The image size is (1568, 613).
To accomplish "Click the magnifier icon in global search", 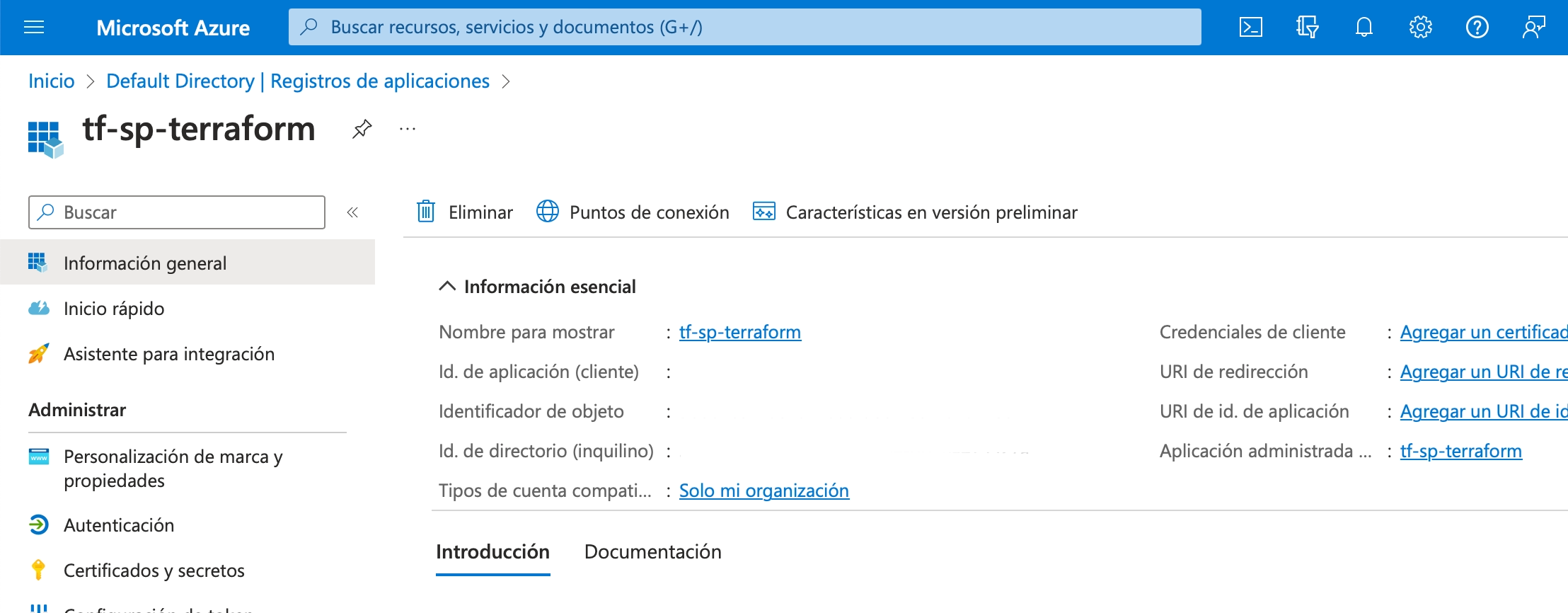I will coord(309,27).
